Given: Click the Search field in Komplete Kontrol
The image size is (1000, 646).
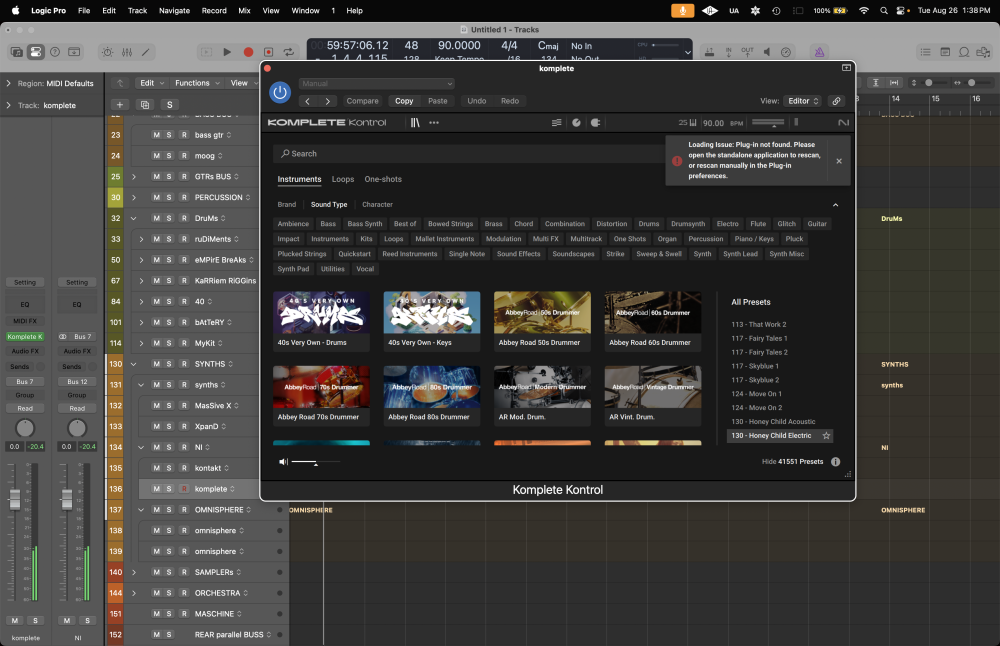Looking at the screenshot, I should point(469,154).
